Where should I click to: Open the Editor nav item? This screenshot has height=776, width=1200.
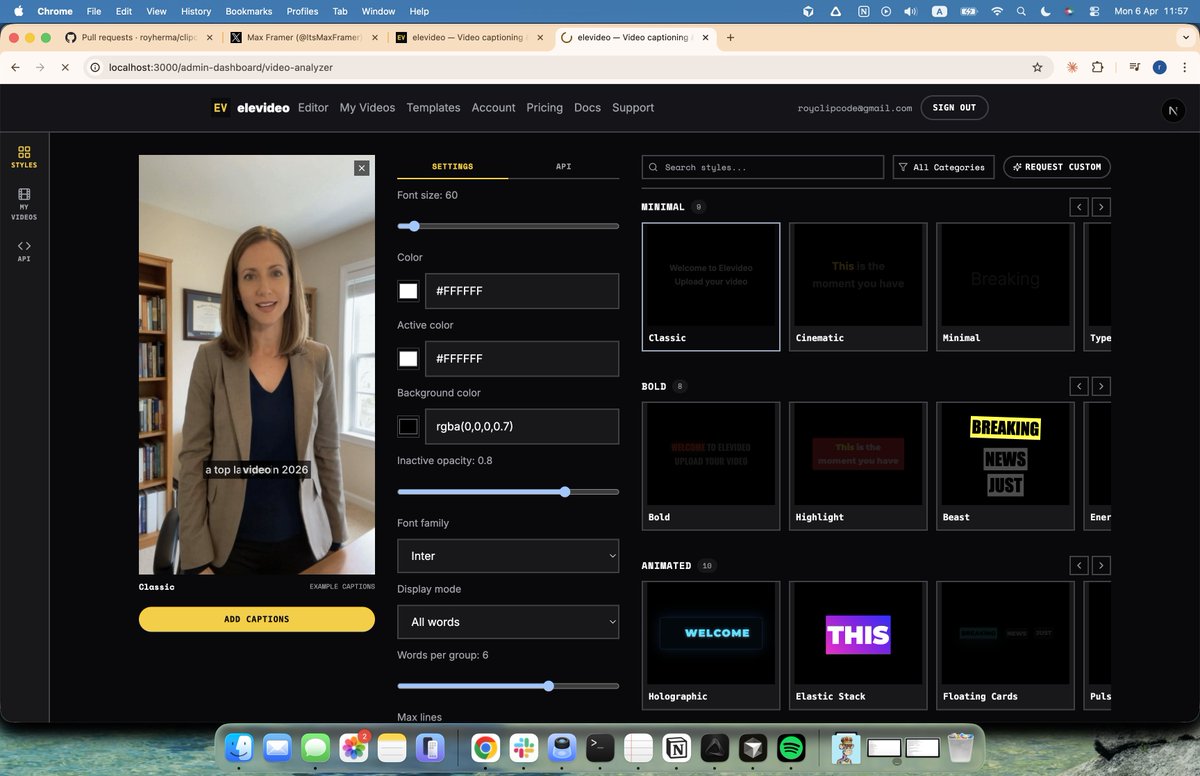(313, 108)
